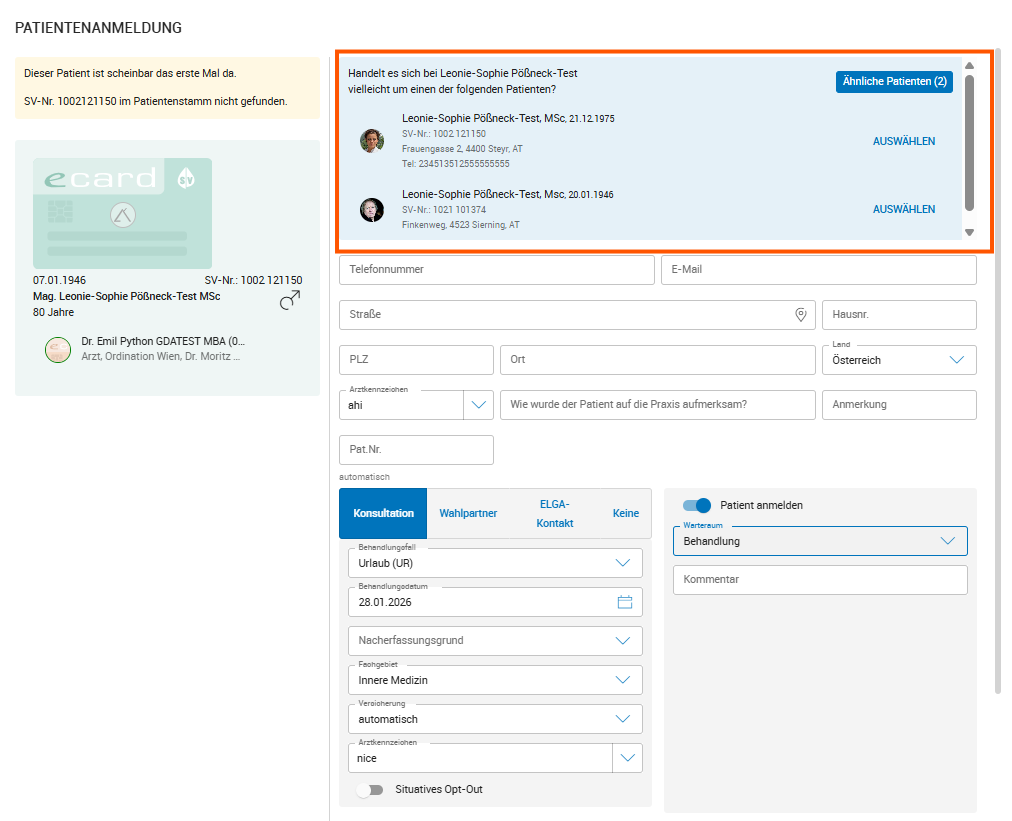Click Dr. Emil Python avatar icon
The height and width of the screenshot is (821, 1012).
click(x=58, y=350)
